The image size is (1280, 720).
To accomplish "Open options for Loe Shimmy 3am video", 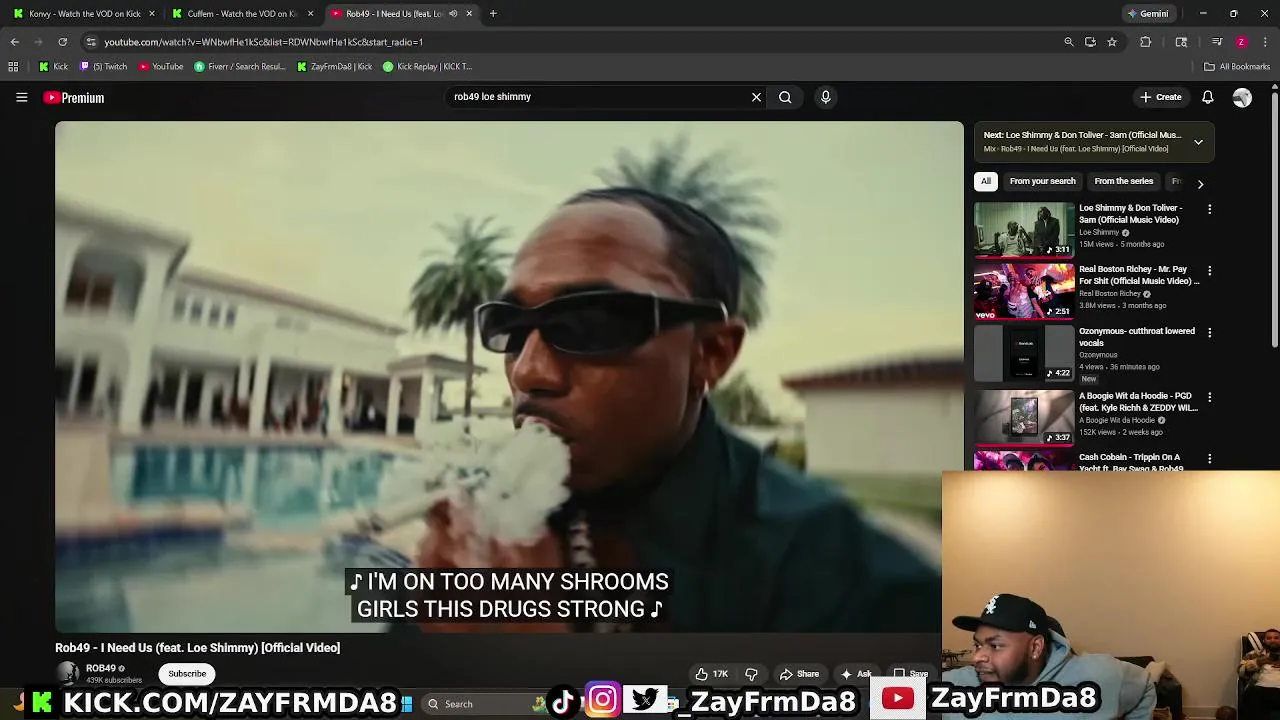I will click(x=1209, y=209).
